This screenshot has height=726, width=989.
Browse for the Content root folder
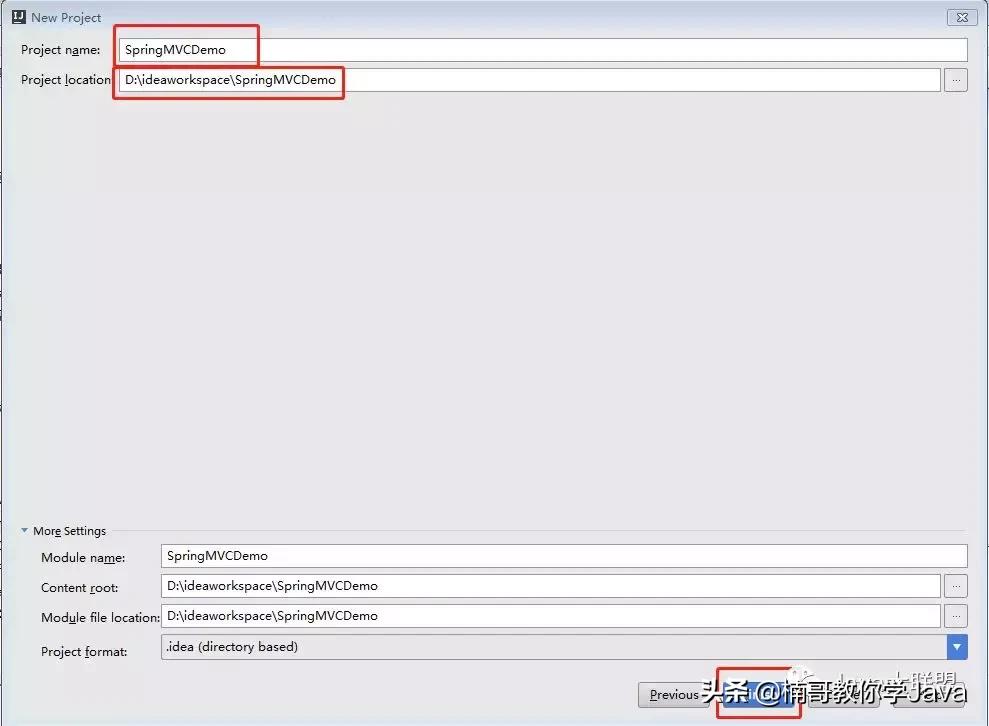956,587
